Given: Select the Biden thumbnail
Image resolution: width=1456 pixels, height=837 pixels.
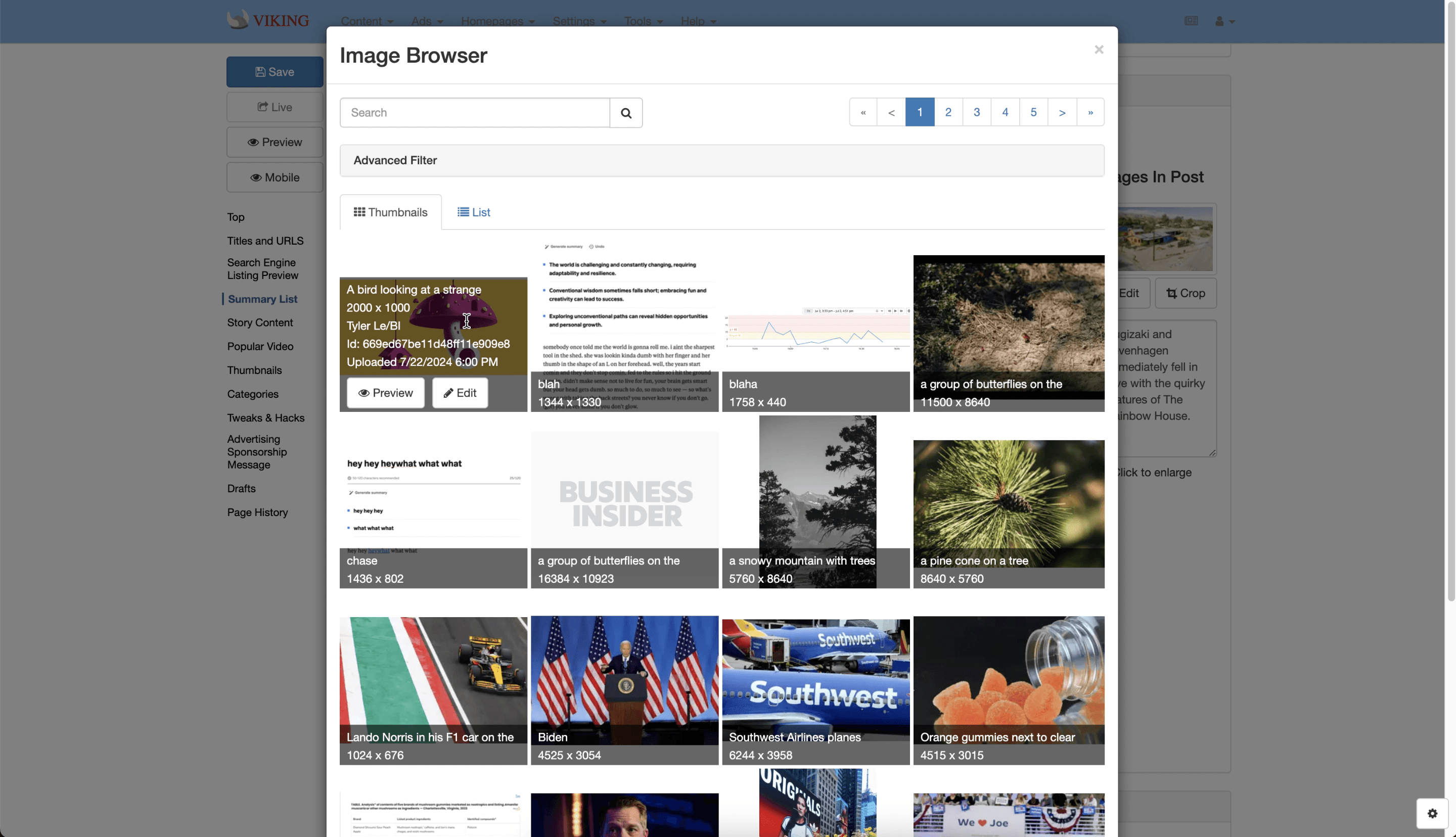Looking at the screenshot, I should click(624, 690).
